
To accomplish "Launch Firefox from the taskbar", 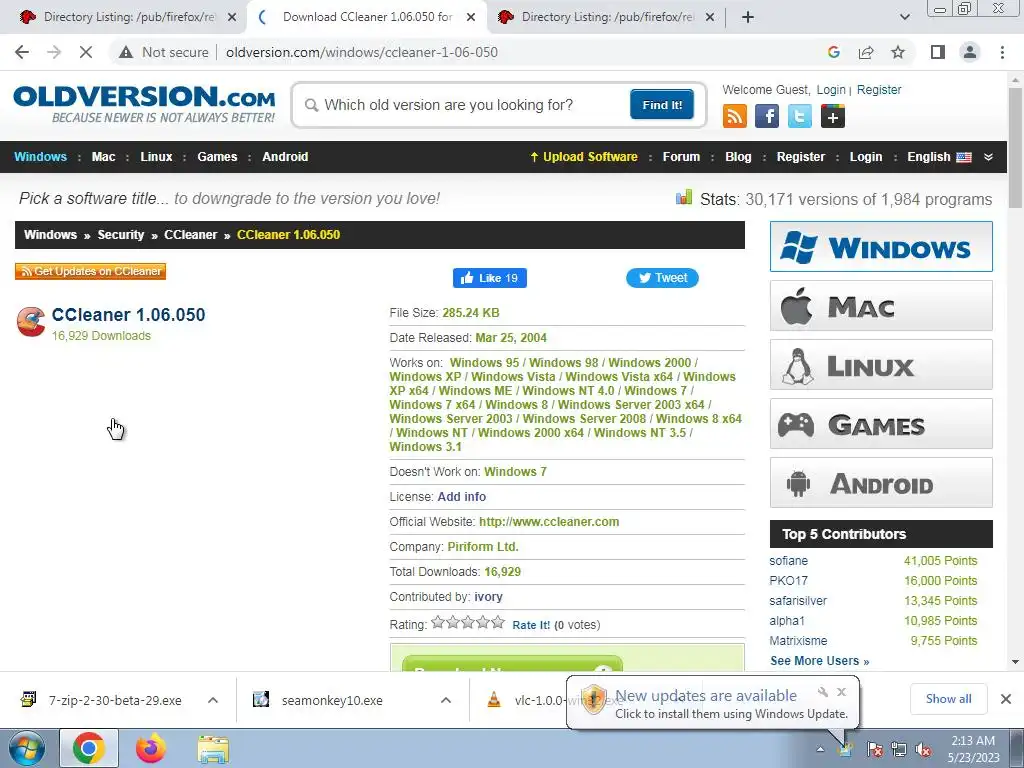I will click(x=151, y=748).
